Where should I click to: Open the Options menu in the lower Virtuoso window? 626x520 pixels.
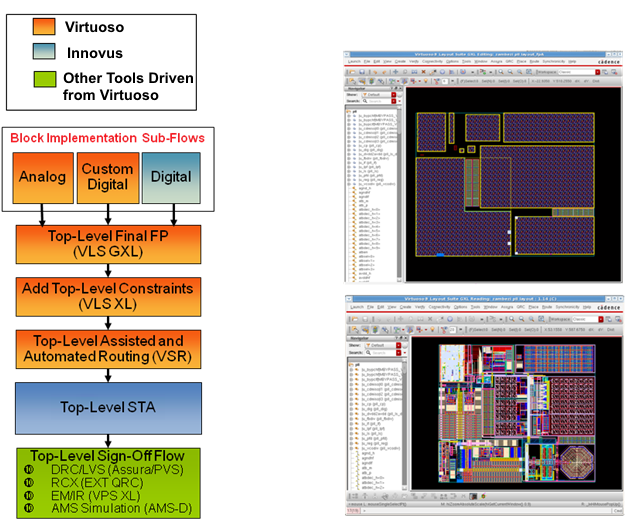[460, 307]
